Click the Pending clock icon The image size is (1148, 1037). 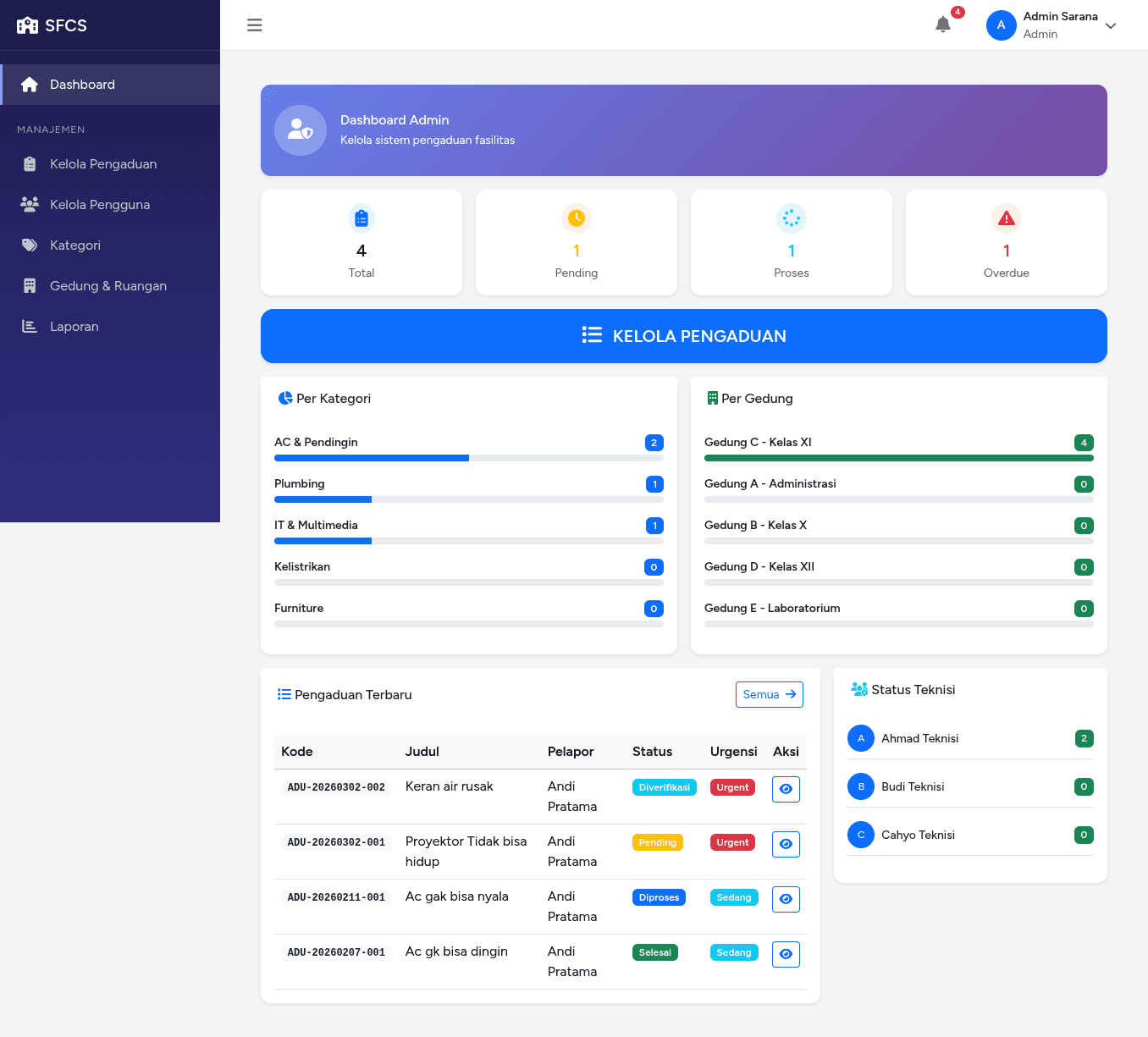tap(577, 218)
